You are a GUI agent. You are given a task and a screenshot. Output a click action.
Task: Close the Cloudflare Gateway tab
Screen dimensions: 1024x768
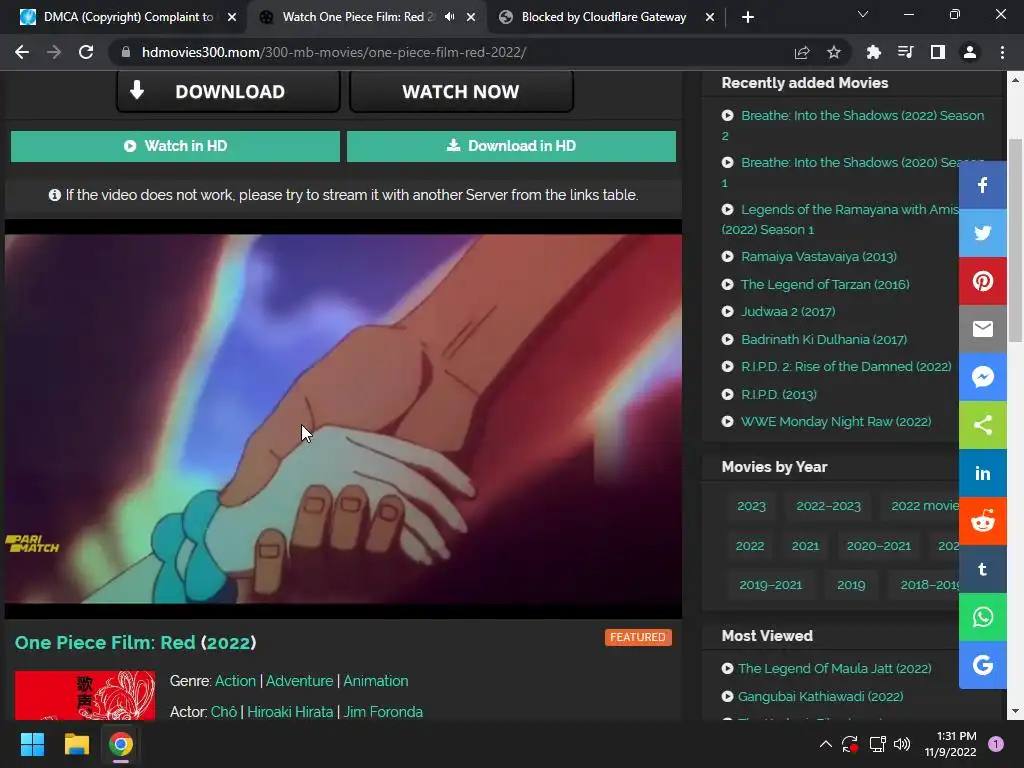(710, 17)
